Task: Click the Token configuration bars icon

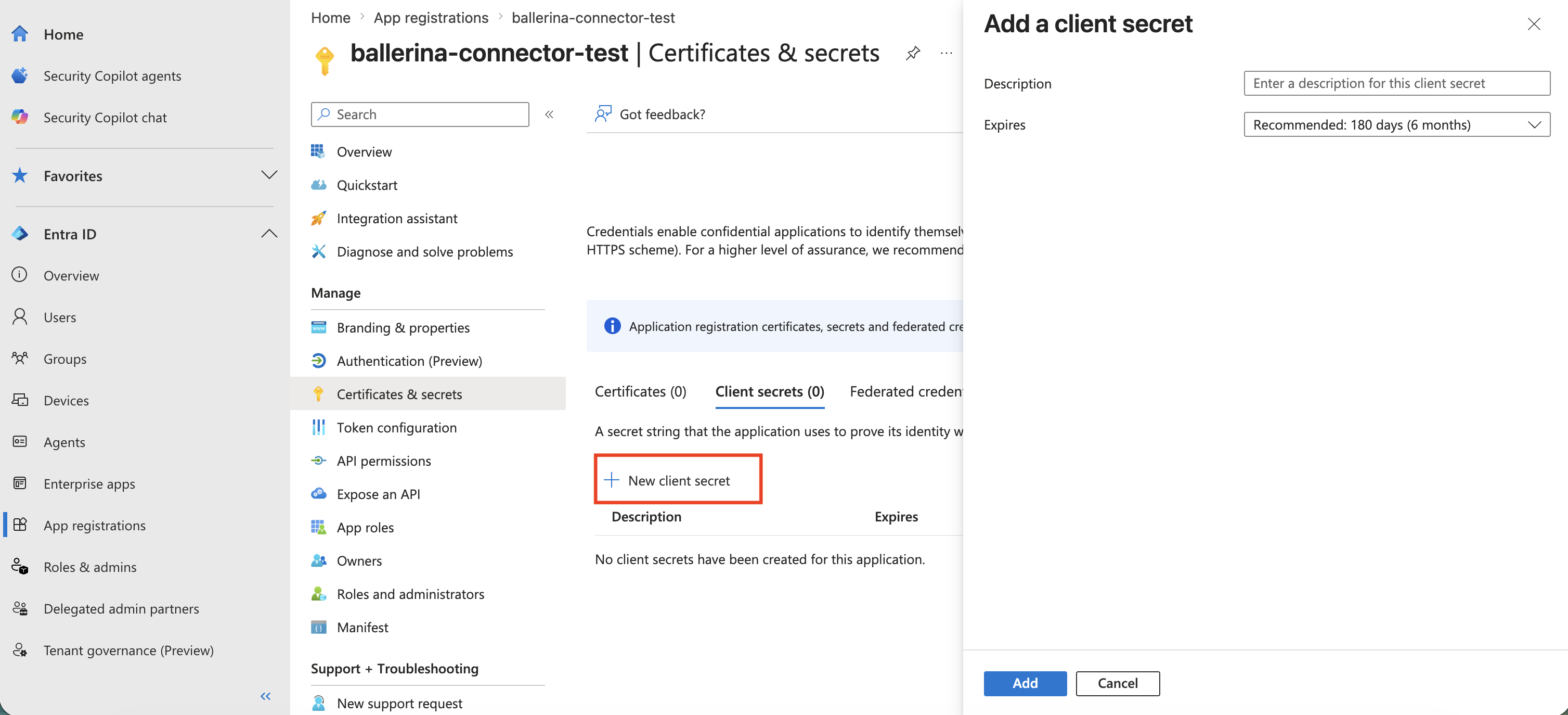Action: (318, 427)
